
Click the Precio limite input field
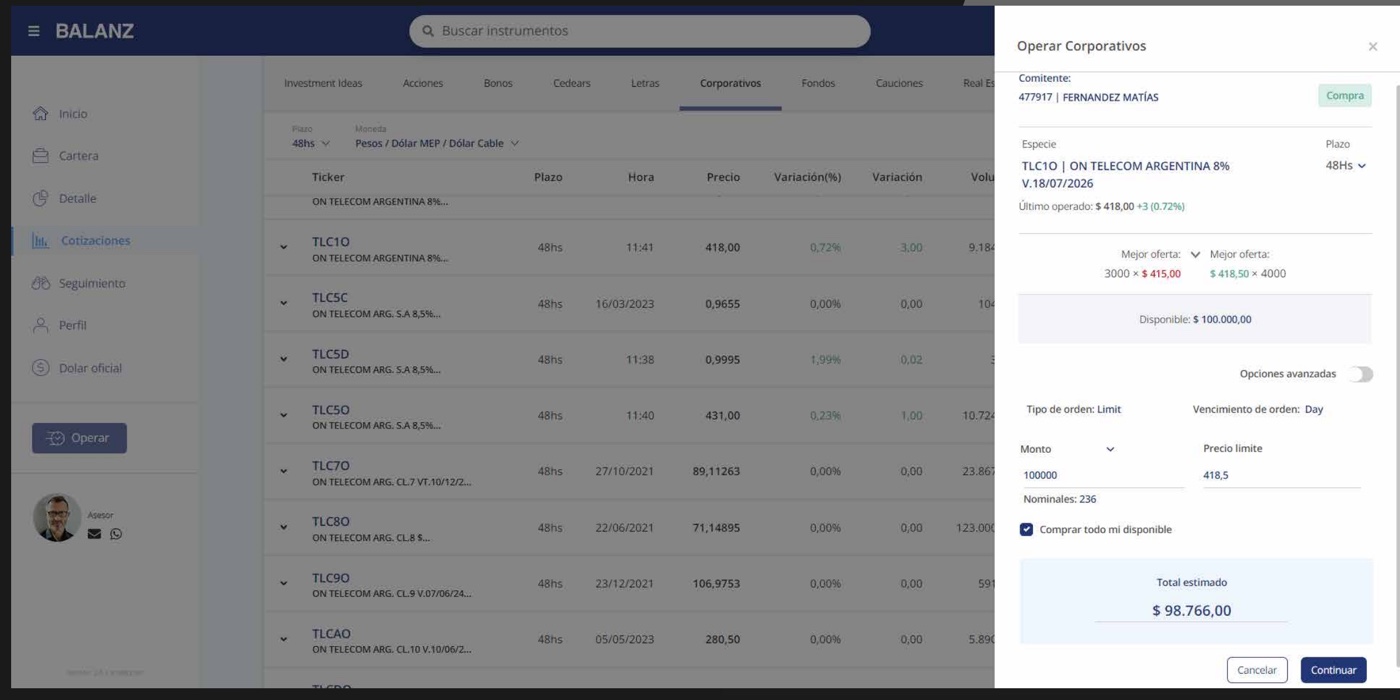(x=1282, y=476)
